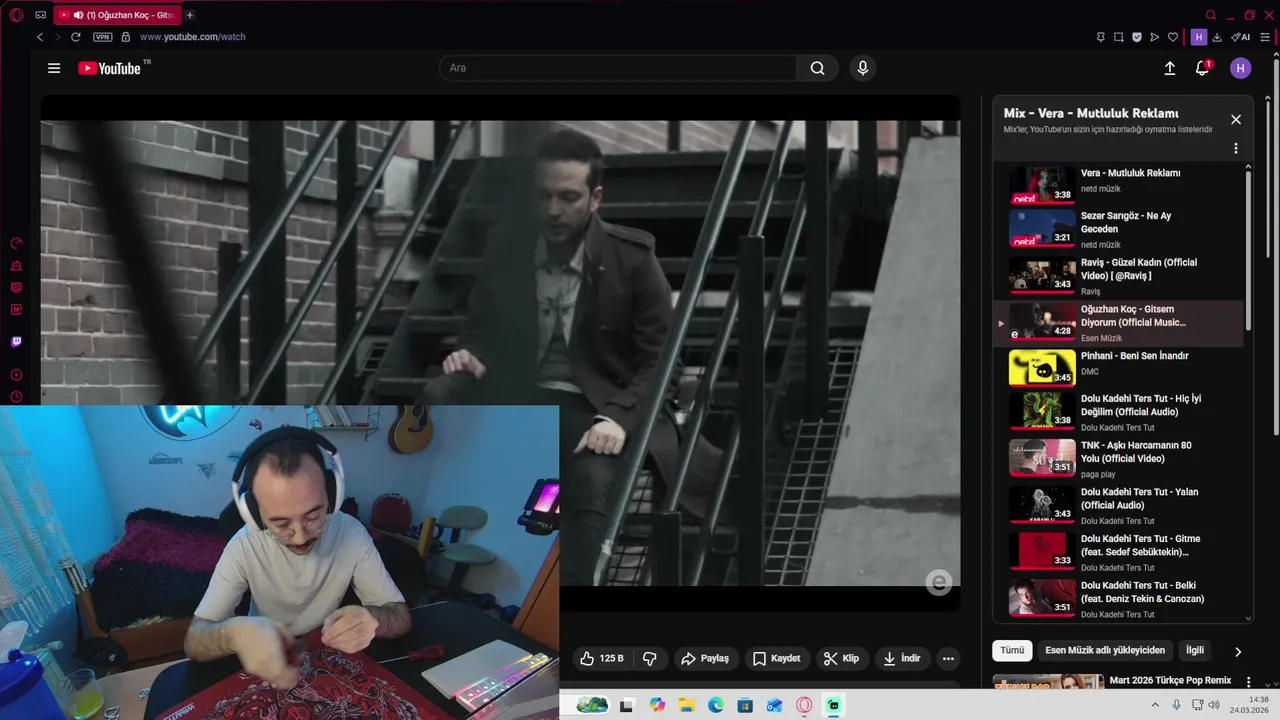
Task: Open more video actions ellipsis
Action: [x=948, y=658]
